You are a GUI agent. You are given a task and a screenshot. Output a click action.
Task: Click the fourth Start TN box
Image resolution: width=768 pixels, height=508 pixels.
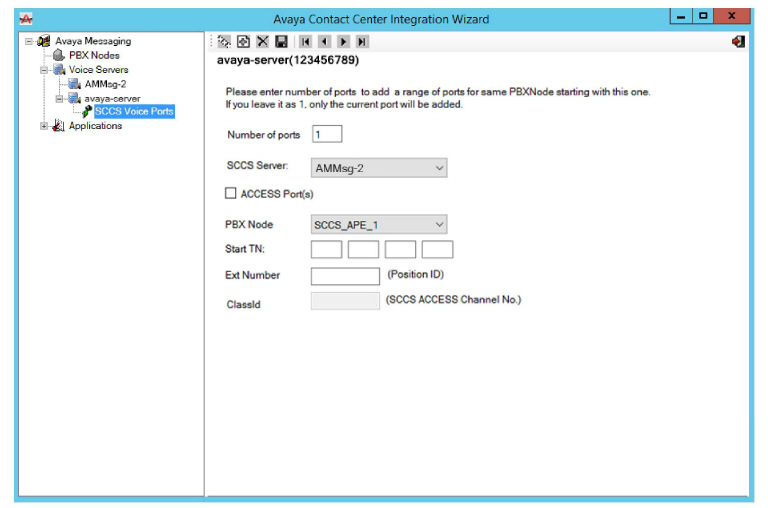[x=437, y=249]
